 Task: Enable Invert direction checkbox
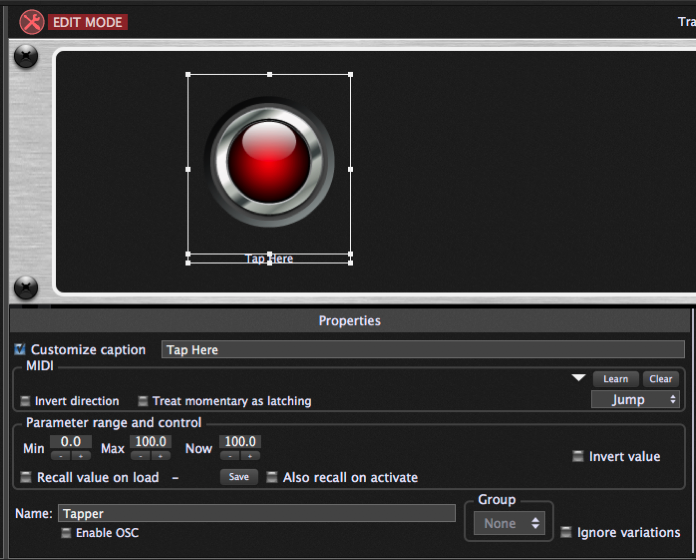pyautogui.click(x=25, y=401)
